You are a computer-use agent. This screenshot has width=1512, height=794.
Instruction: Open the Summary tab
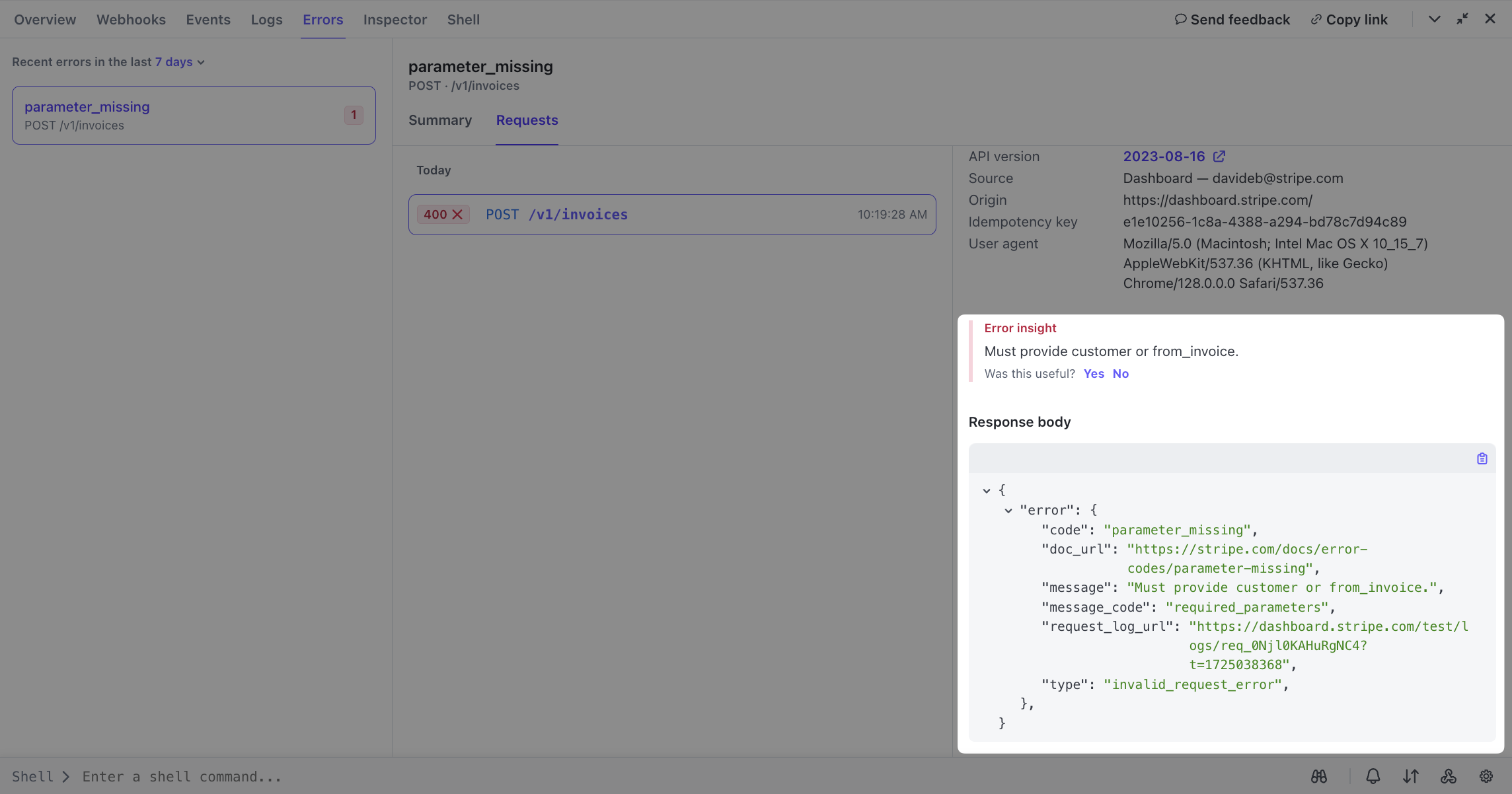point(440,120)
